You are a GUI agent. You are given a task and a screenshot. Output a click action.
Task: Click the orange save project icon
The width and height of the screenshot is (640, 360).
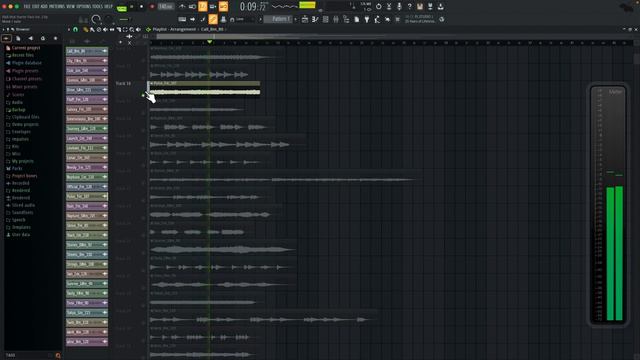[x=420, y=7]
